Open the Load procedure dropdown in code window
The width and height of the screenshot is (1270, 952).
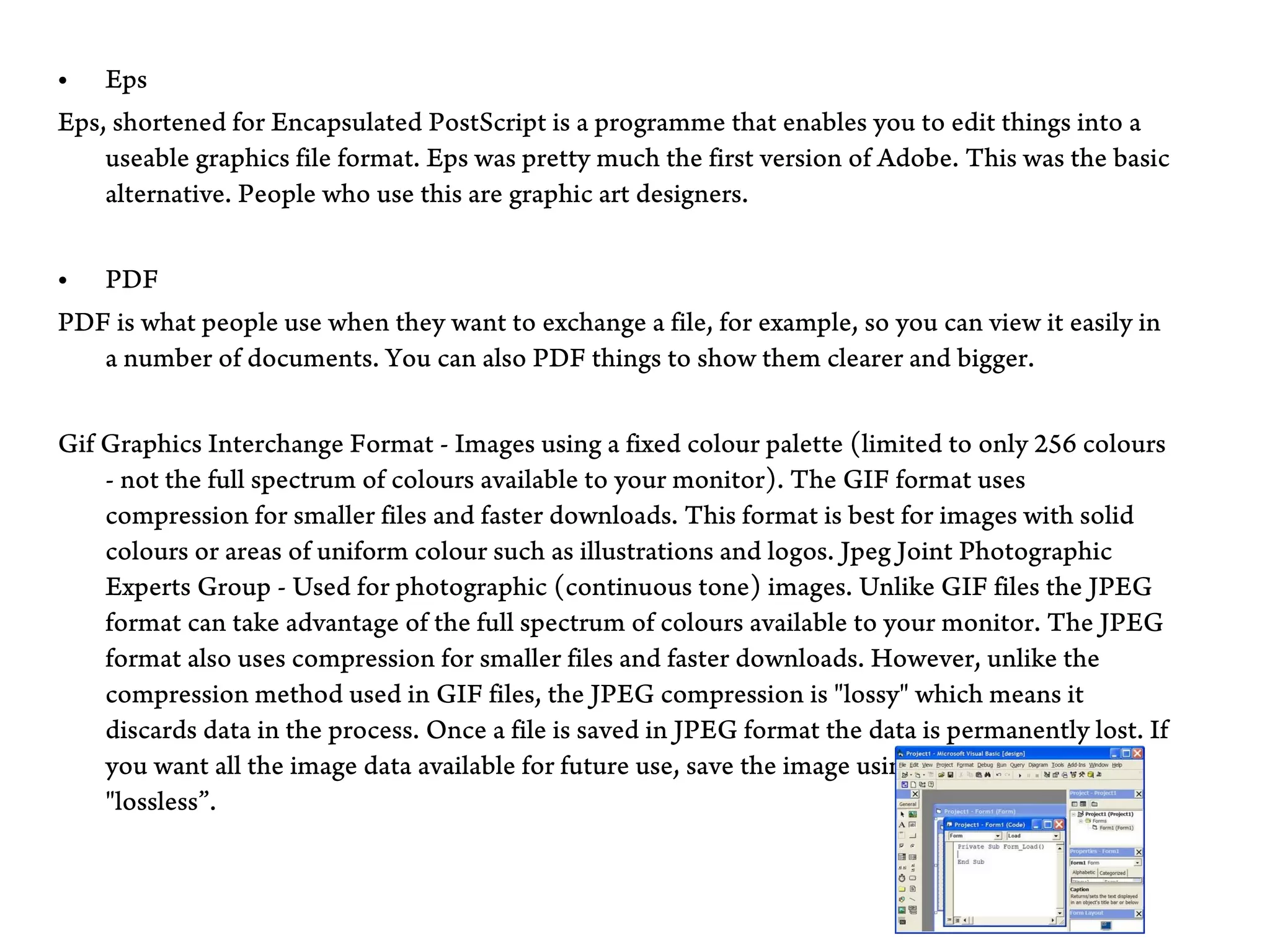(1056, 835)
